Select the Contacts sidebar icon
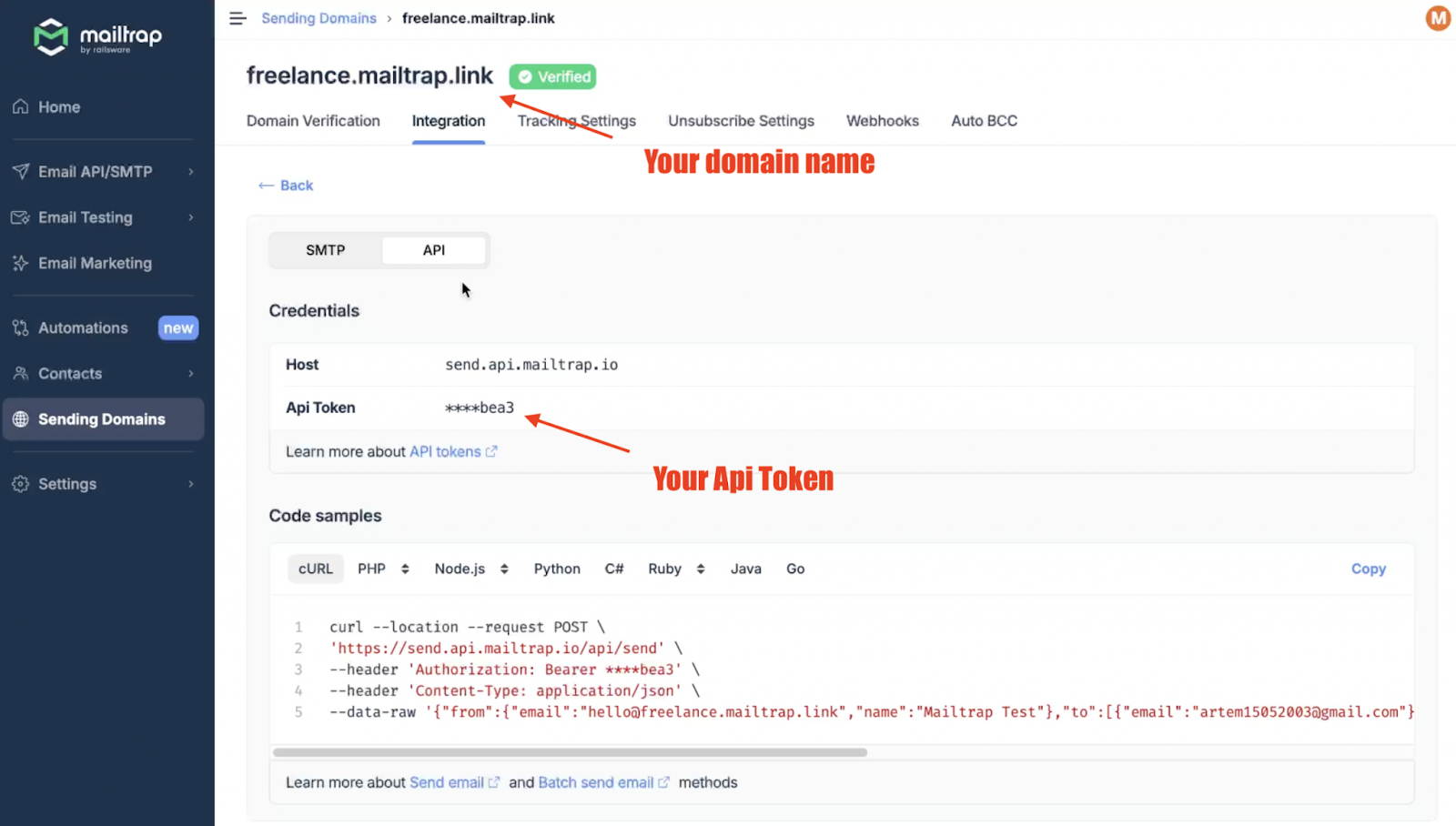1456x826 pixels. pyautogui.click(x=20, y=373)
